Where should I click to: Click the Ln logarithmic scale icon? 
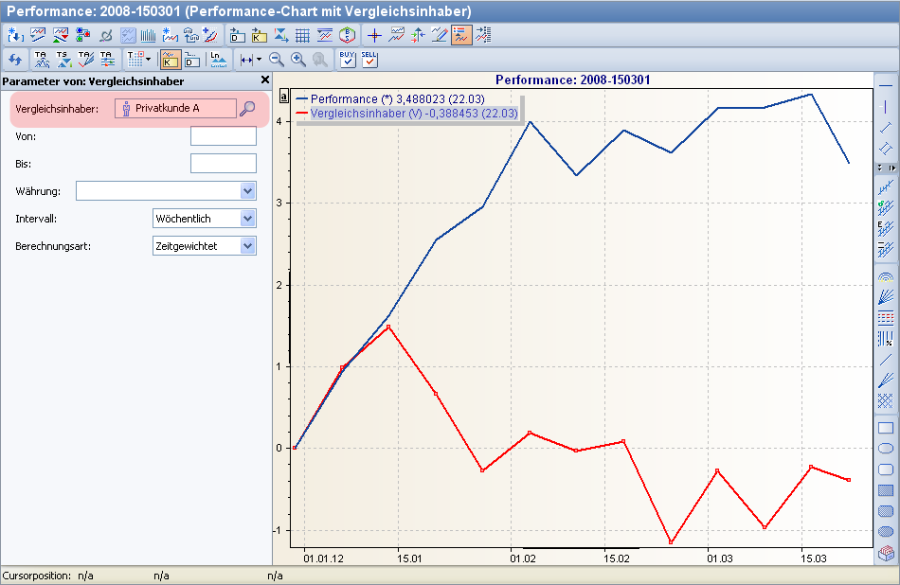[218, 60]
